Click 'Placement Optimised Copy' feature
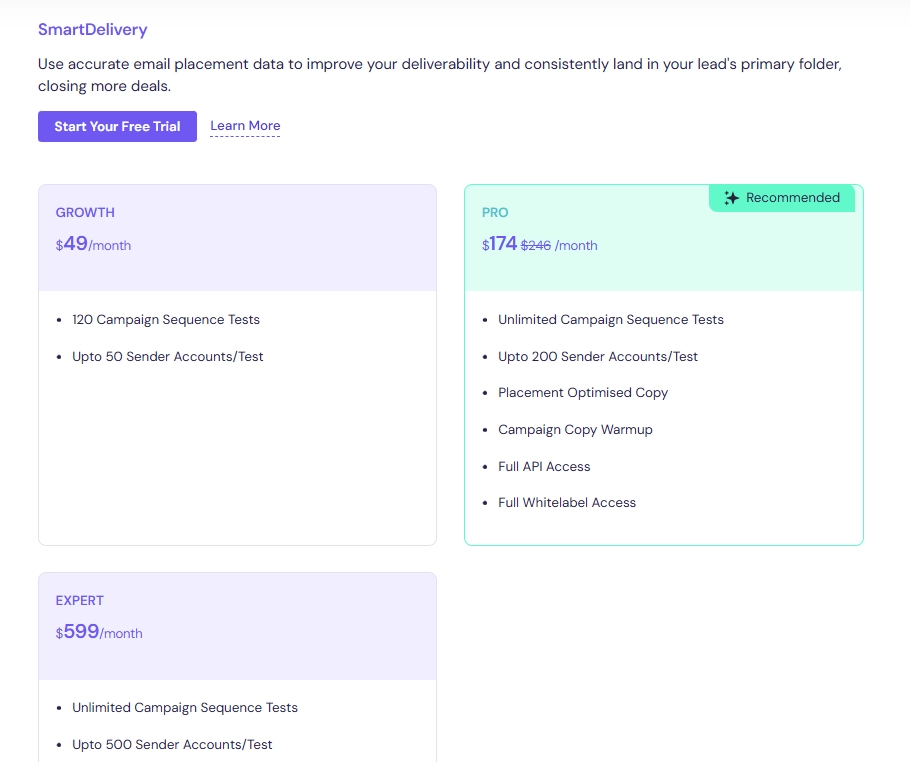The height and width of the screenshot is (762, 910). 583,393
